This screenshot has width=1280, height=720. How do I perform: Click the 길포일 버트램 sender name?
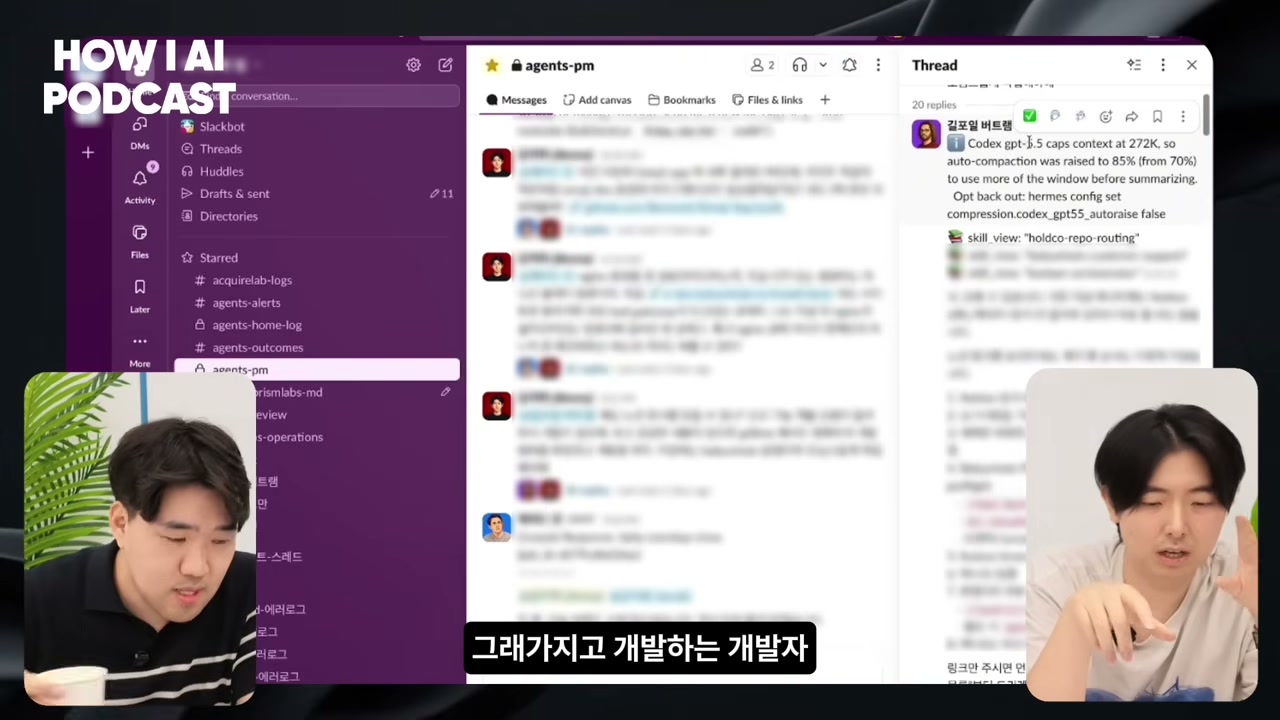tap(979, 125)
